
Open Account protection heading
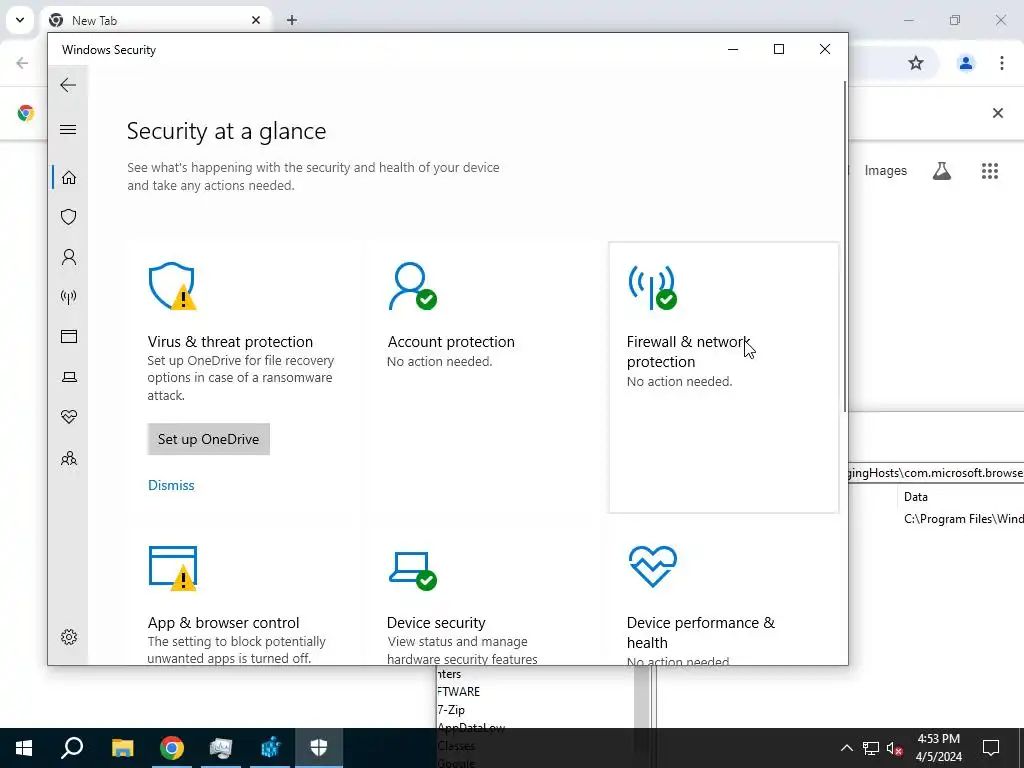[451, 342]
